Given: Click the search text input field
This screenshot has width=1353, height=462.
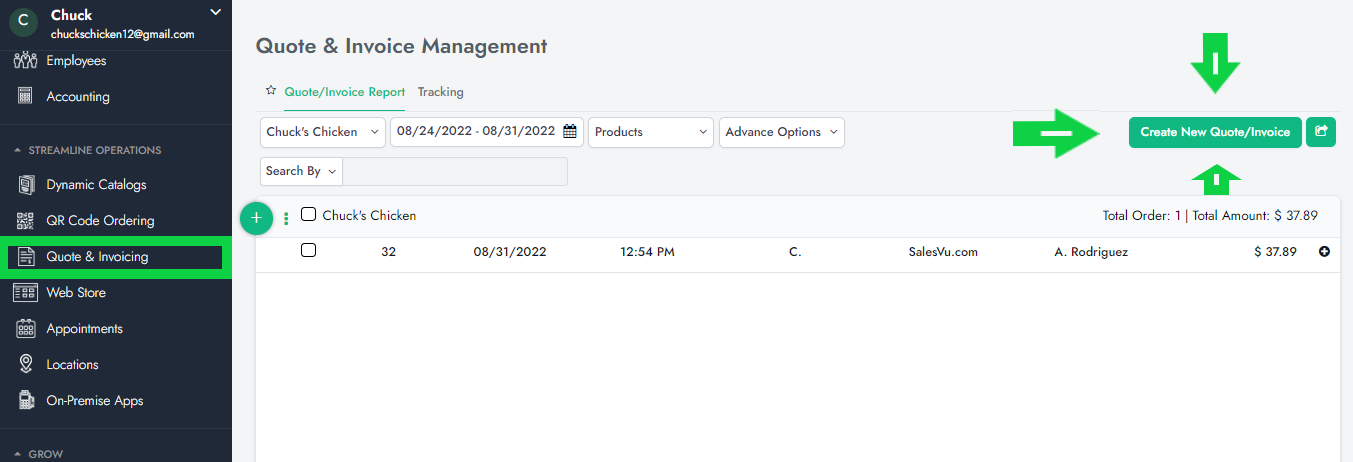Looking at the screenshot, I should click(x=455, y=171).
